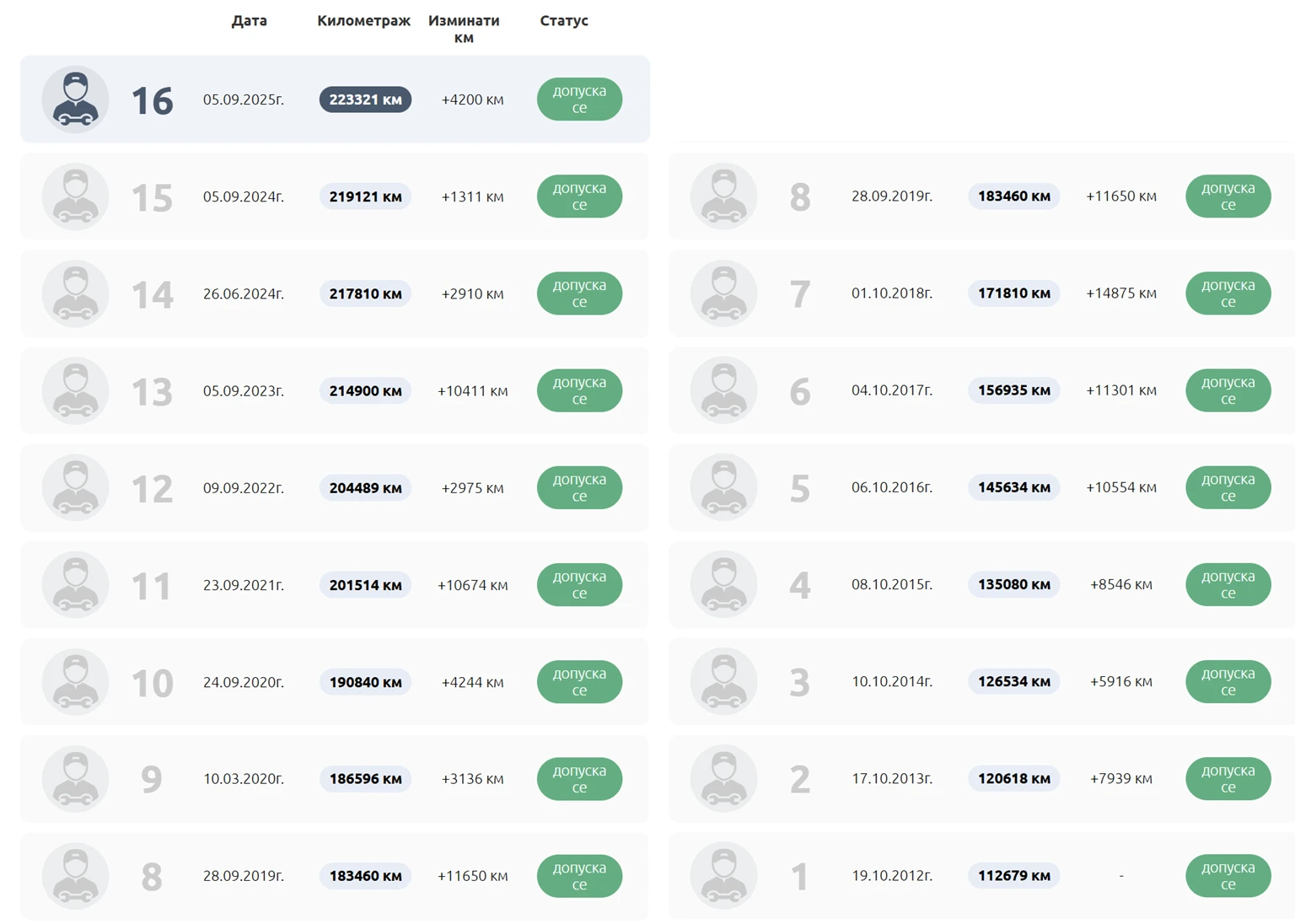
Task: Open the mechanic icon for inspection 11
Action: coord(75,584)
